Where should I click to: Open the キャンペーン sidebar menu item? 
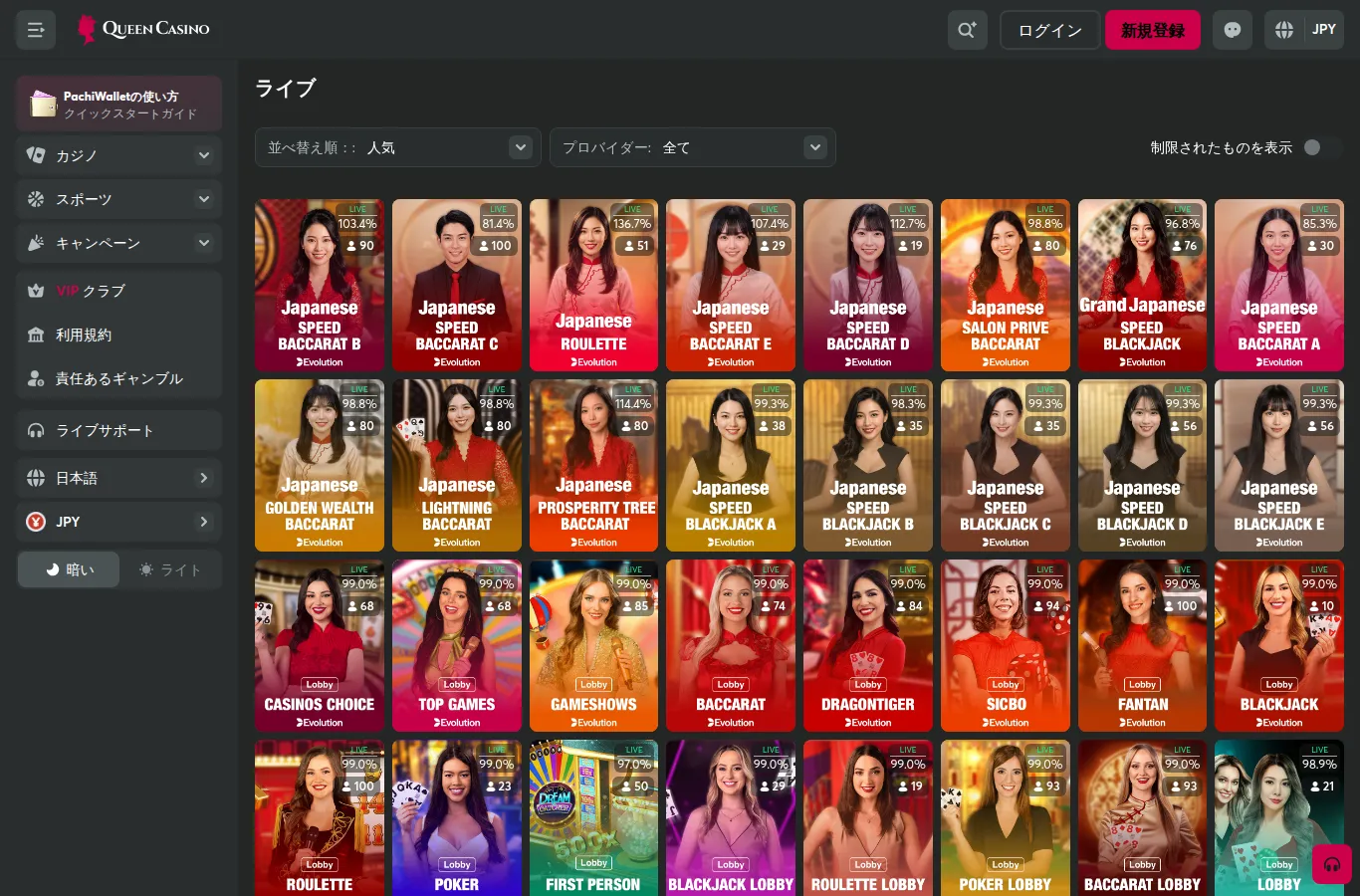click(x=119, y=243)
